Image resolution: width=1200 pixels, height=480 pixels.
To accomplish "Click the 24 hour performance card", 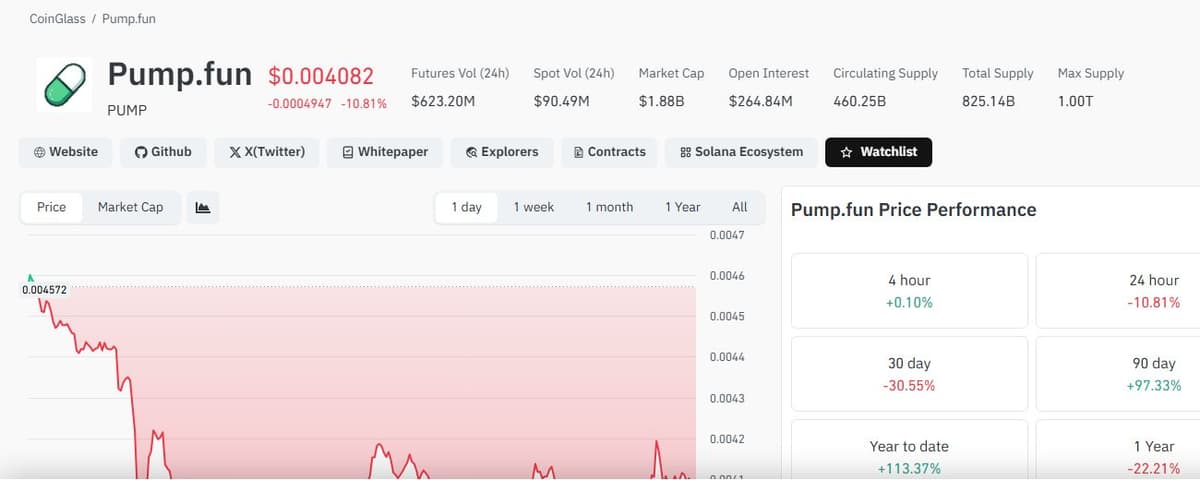I will point(1118,291).
